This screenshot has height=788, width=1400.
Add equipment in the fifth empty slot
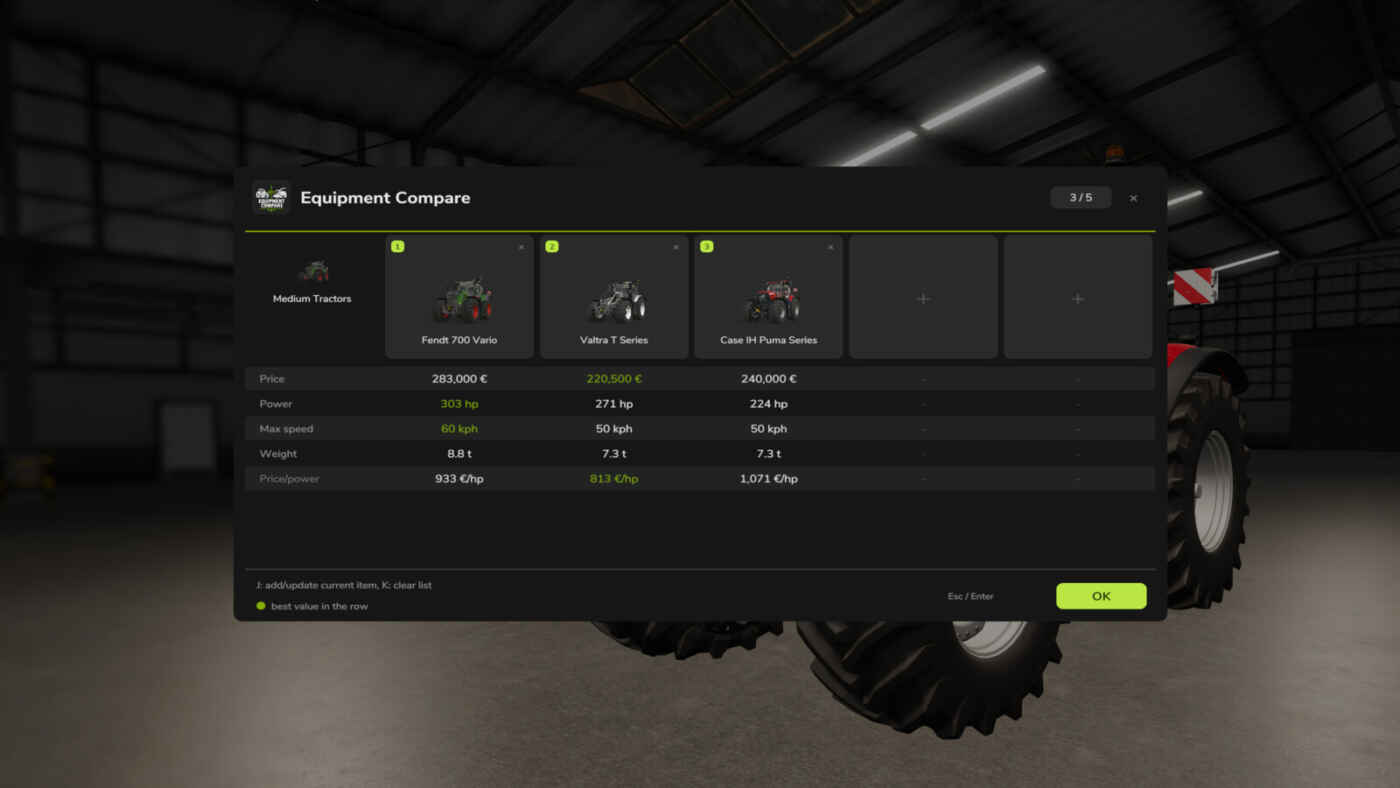1078,297
